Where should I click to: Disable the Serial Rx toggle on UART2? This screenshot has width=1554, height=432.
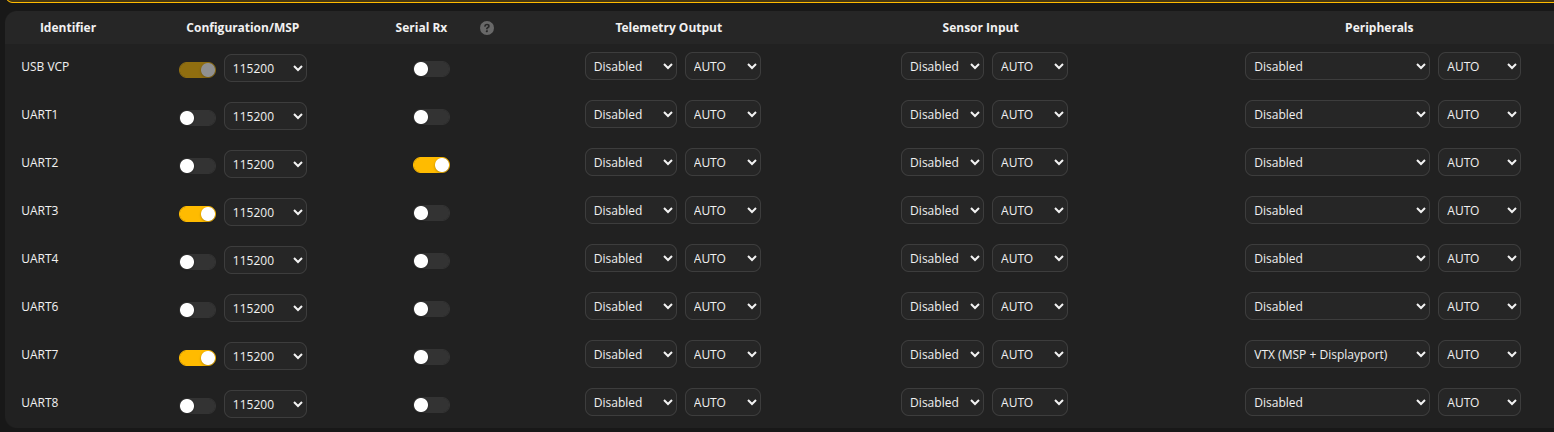coord(431,166)
